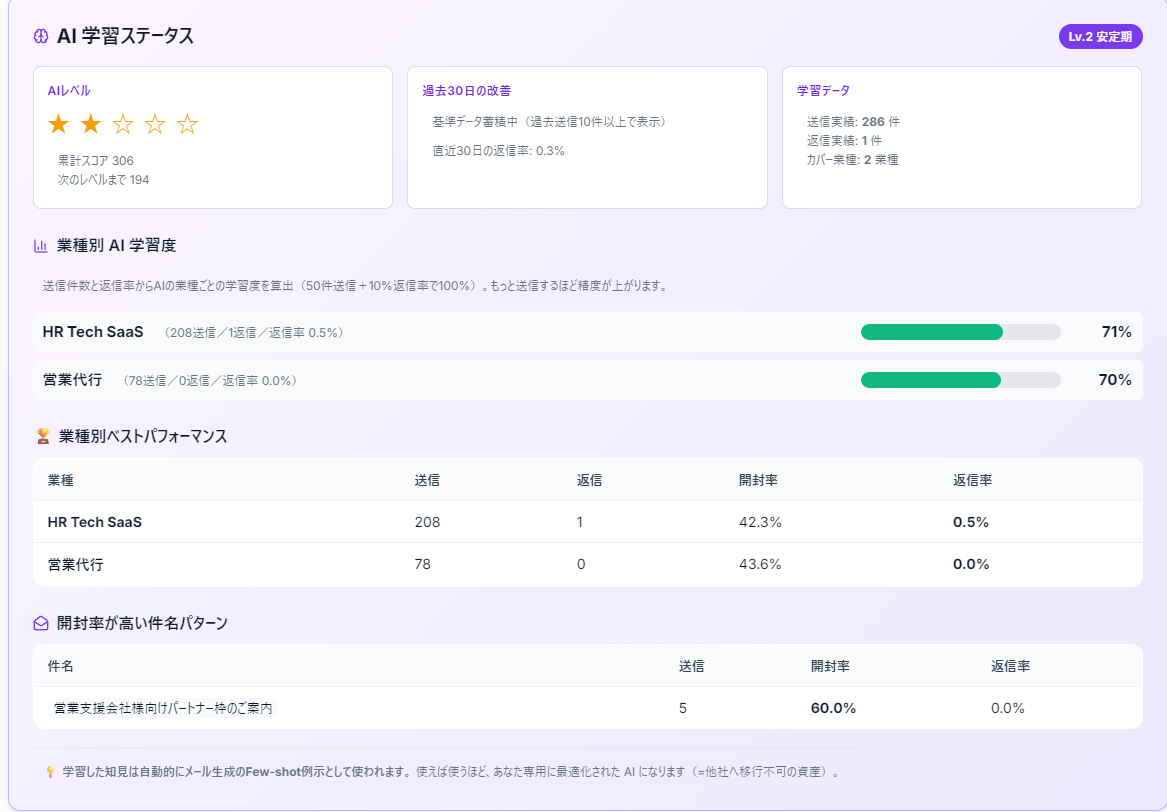The image size is (1167, 812).
Task: Click the 件名 column header
Action: [60, 667]
